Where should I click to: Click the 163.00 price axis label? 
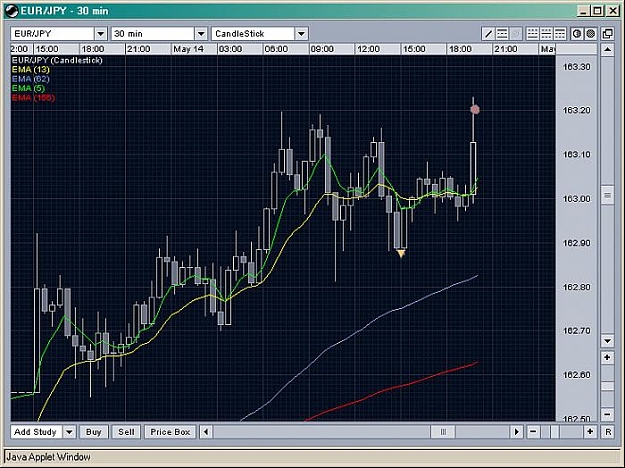pos(576,199)
